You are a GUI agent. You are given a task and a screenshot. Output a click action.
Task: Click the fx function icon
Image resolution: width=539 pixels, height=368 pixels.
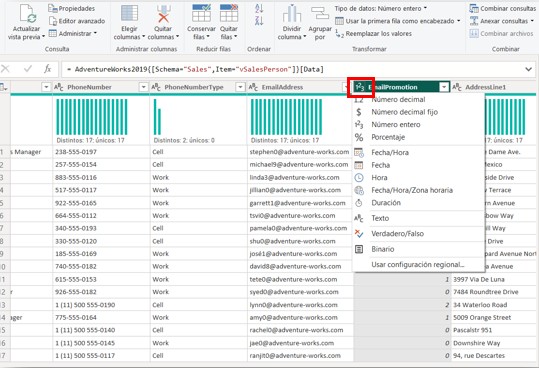pyautogui.click(x=47, y=69)
